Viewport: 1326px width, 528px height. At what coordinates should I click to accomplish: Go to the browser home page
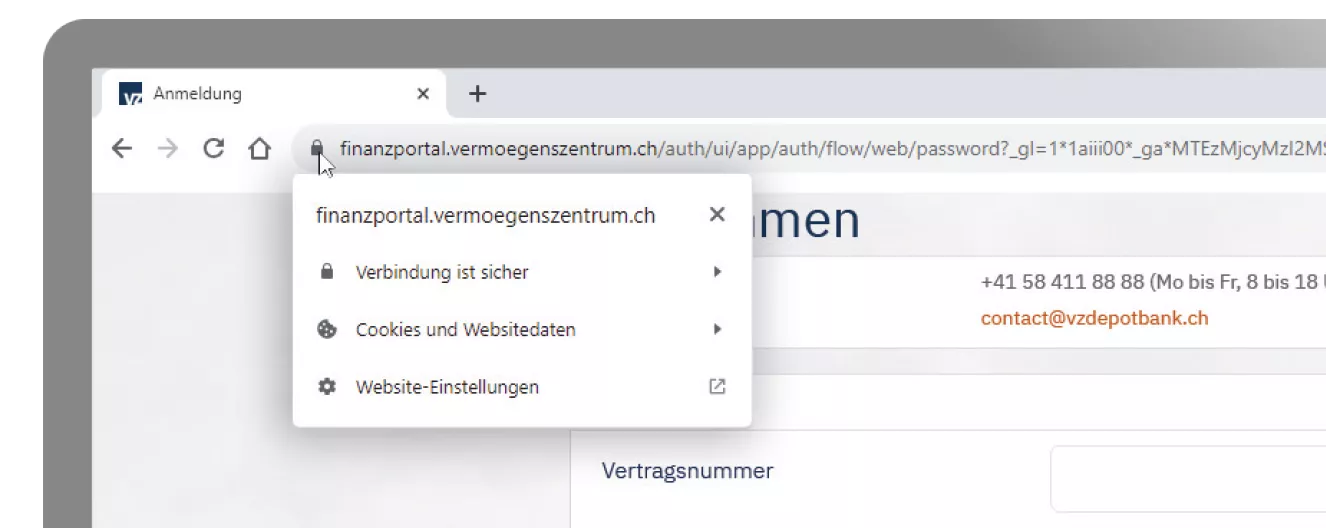(259, 149)
